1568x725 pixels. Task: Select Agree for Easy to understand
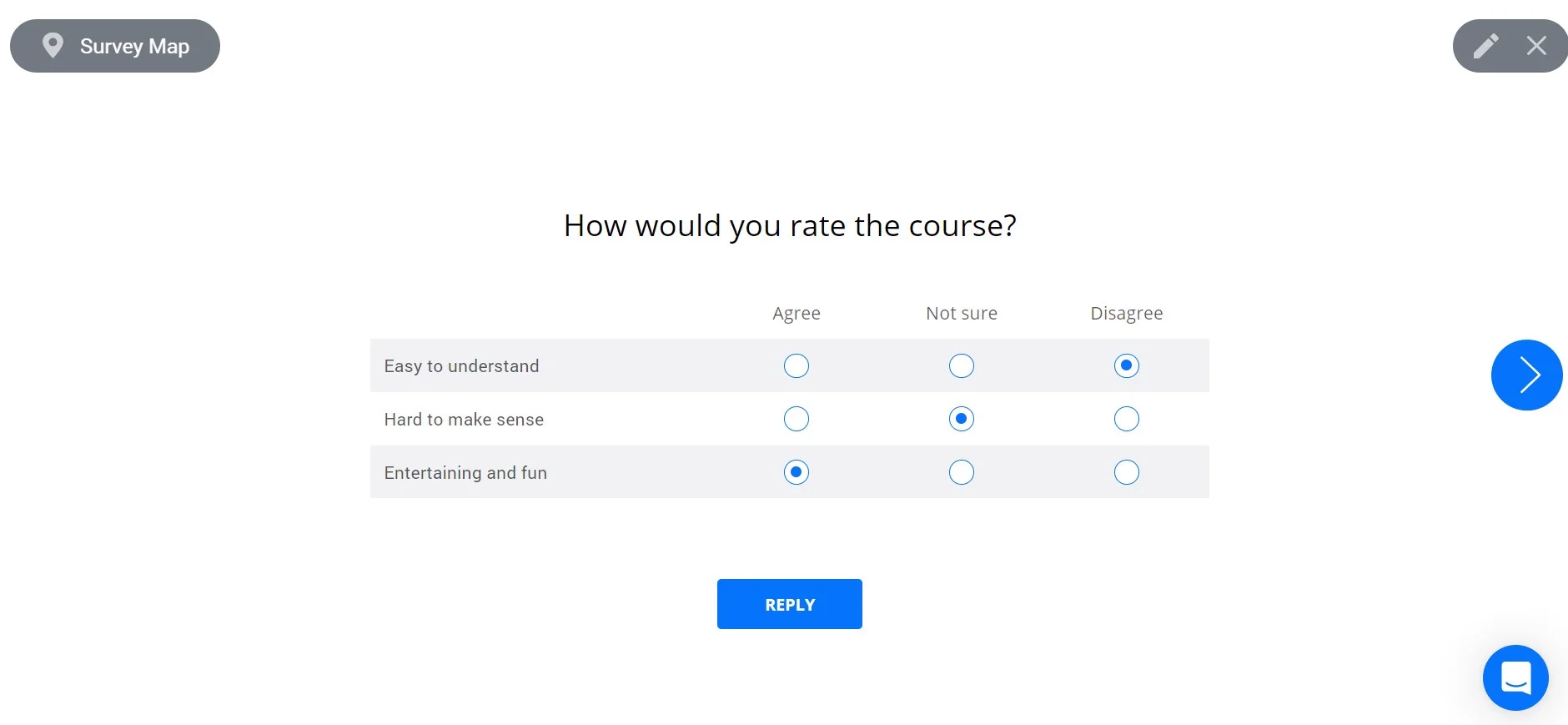point(797,365)
